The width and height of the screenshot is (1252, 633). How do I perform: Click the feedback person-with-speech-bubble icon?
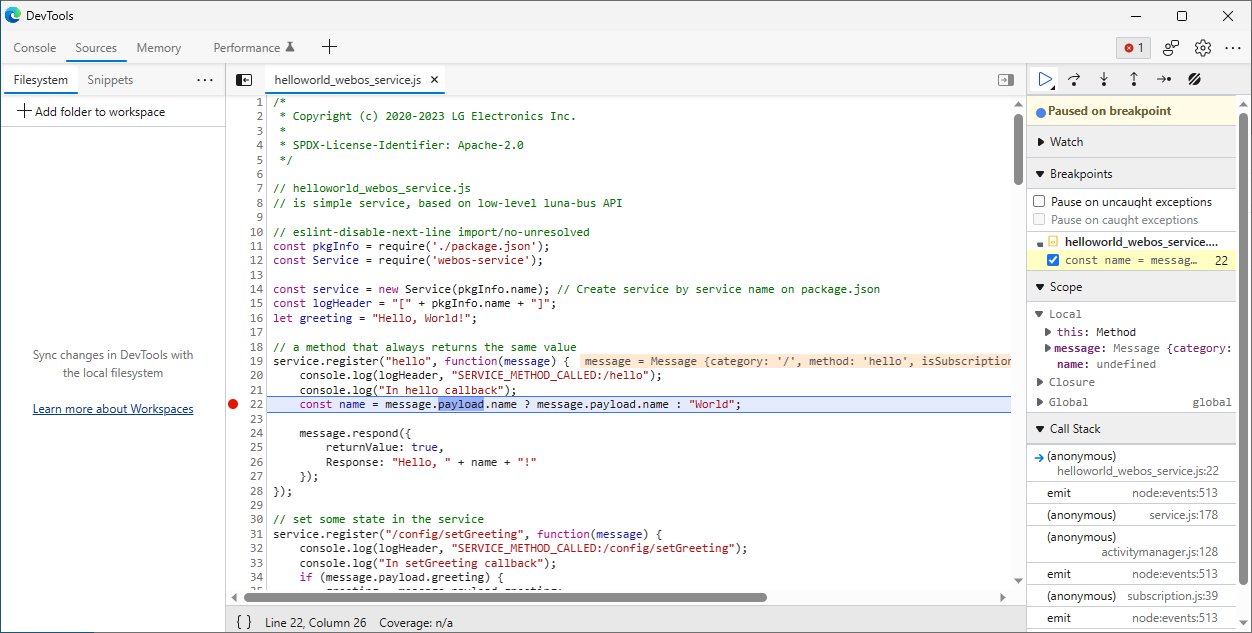click(x=1170, y=47)
